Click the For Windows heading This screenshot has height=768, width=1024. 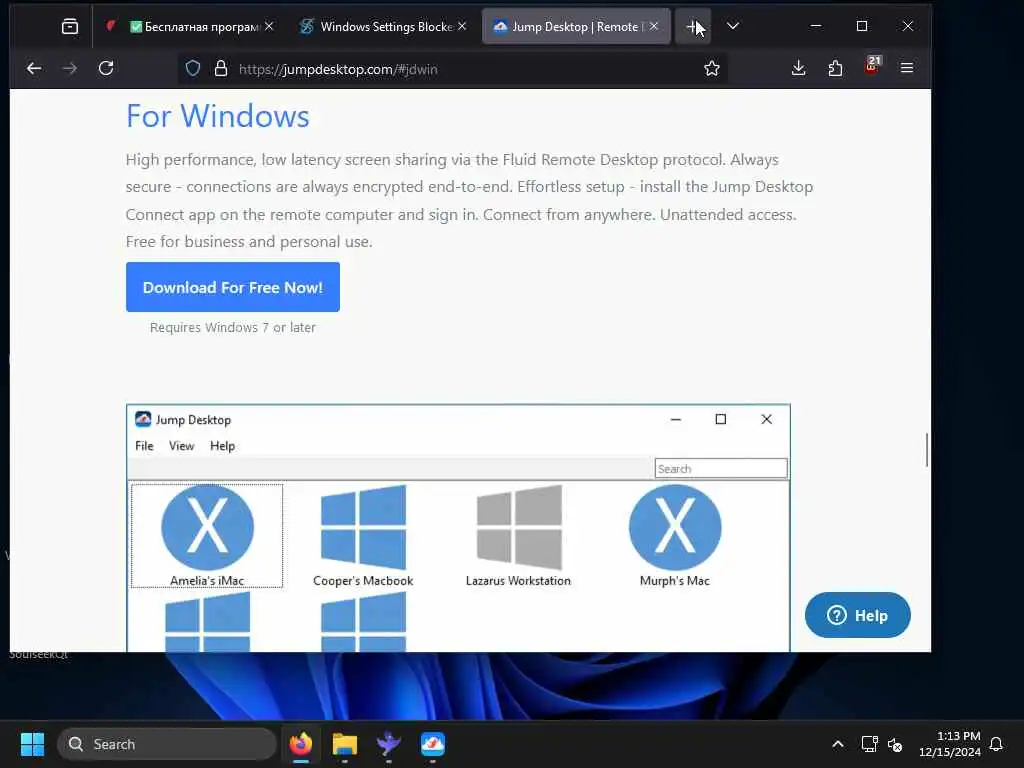[217, 116]
